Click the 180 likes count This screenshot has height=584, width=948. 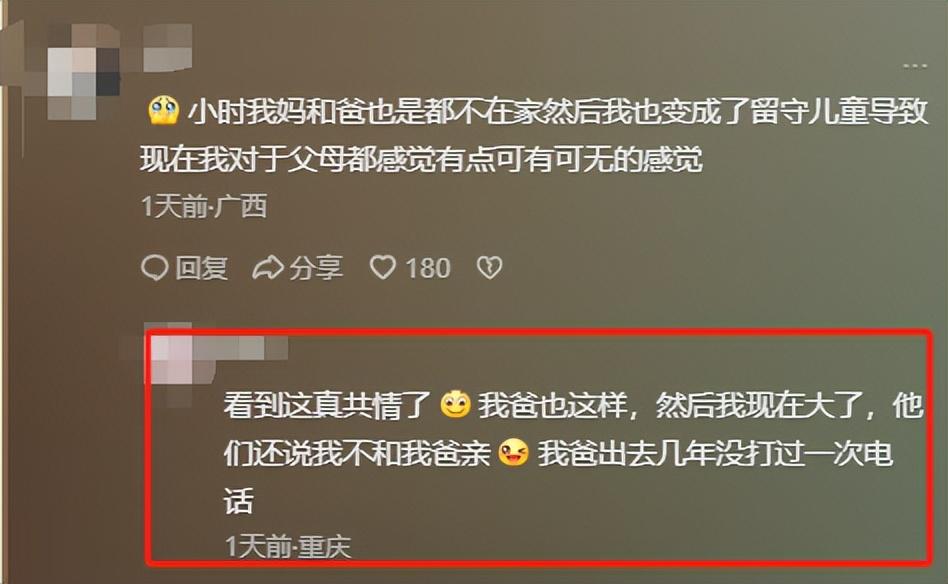point(427,268)
